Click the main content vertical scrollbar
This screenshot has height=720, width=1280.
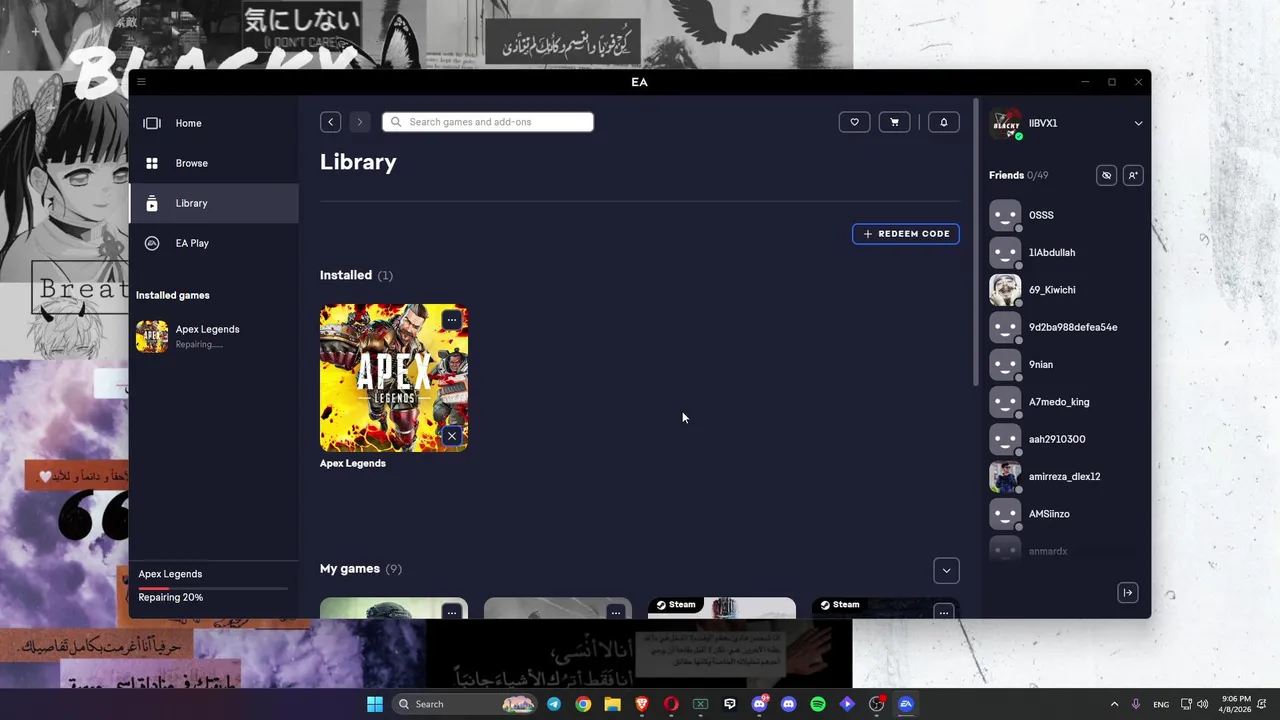(975, 242)
